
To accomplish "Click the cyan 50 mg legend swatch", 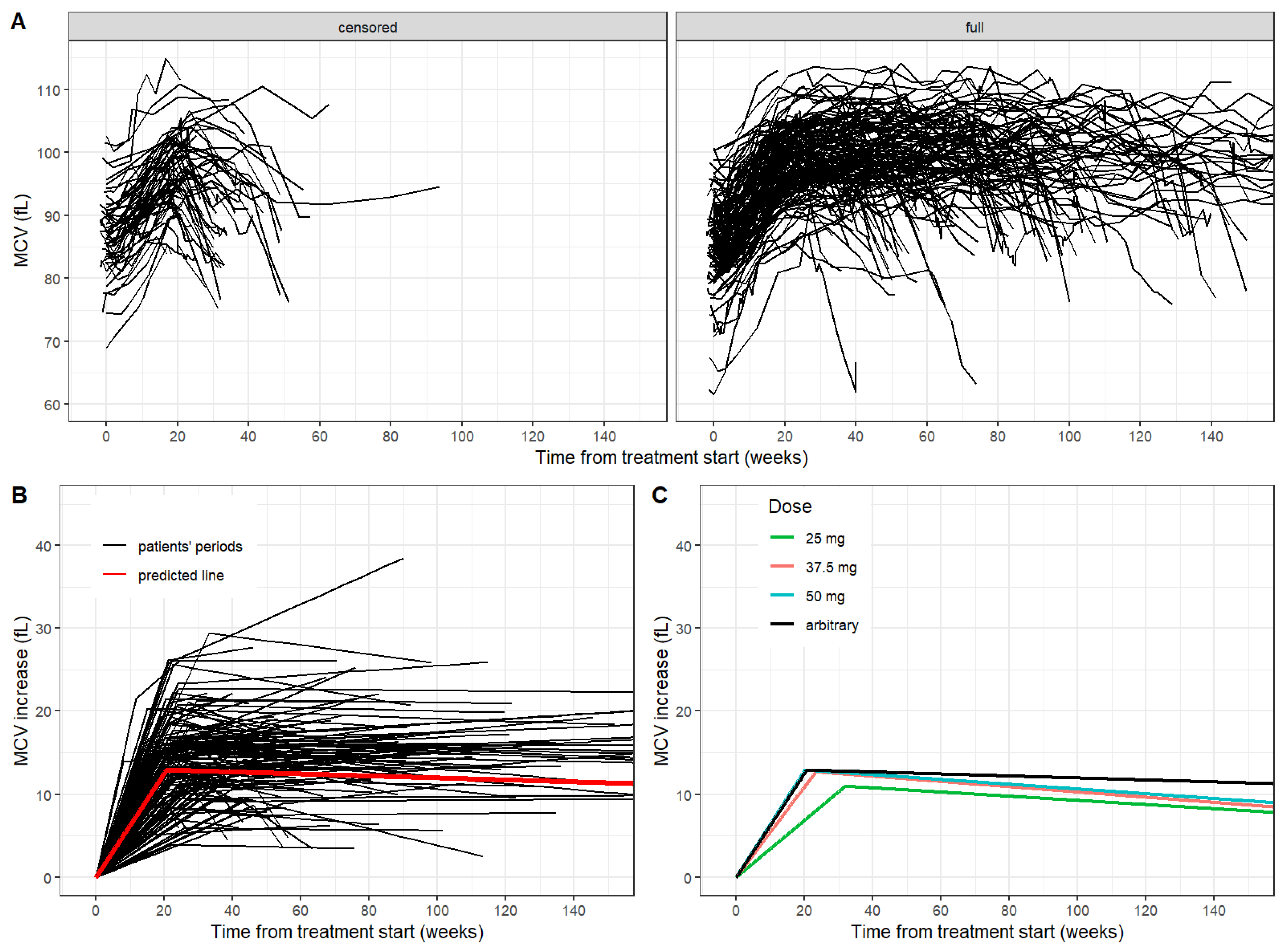I will tap(782, 595).
